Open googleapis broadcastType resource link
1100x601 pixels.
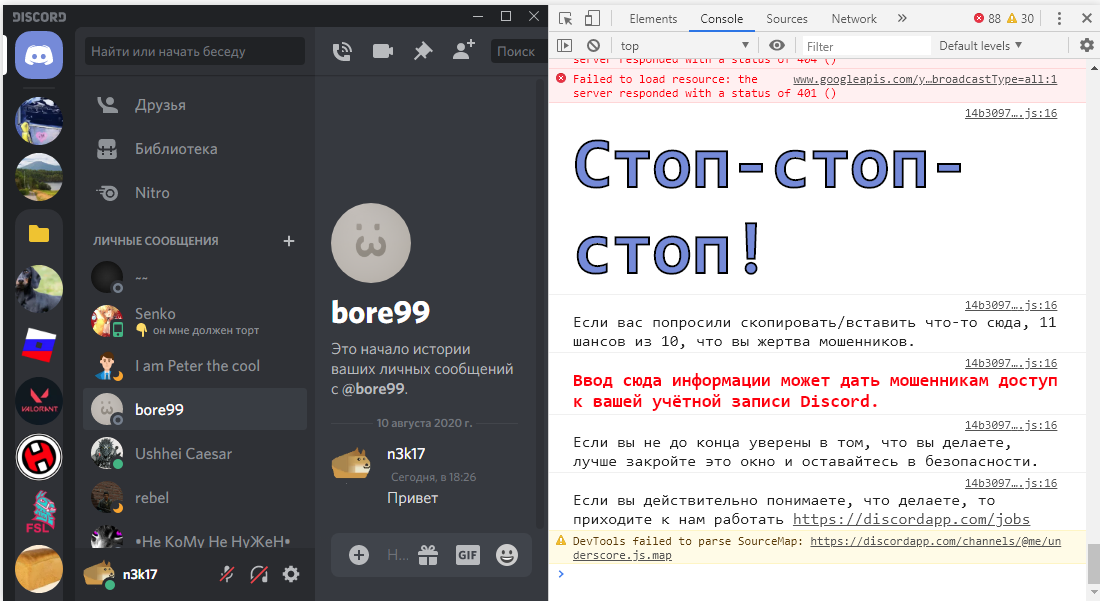[x=925, y=79]
